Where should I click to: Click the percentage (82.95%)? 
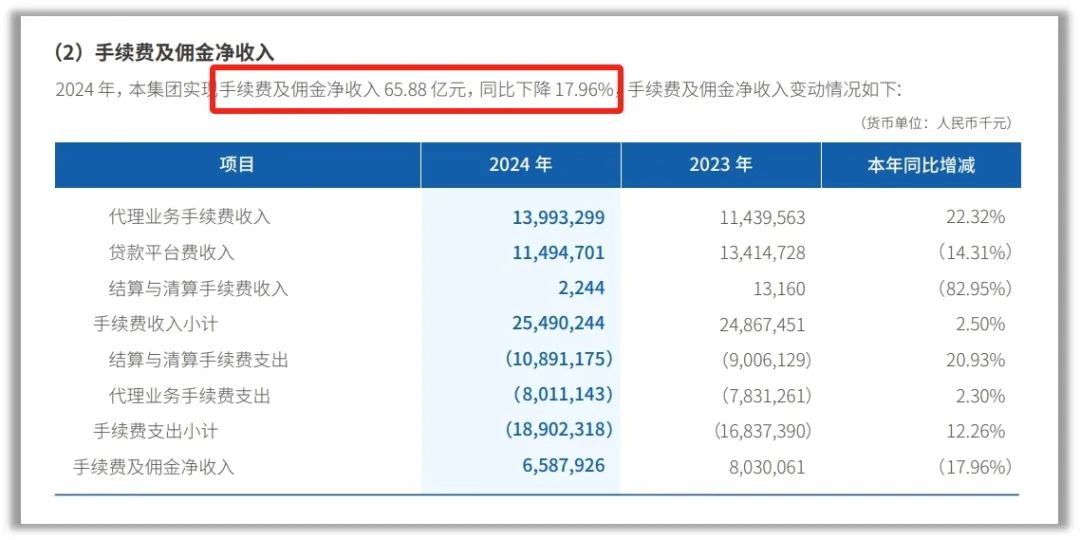pos(975,289)
